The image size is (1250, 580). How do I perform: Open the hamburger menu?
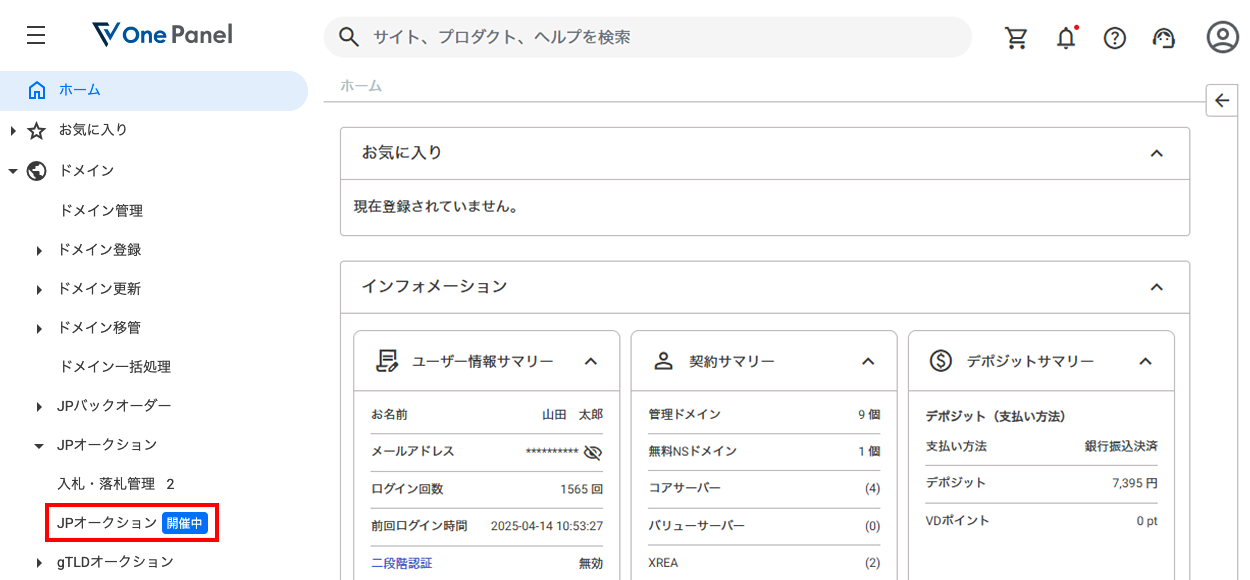36,36
